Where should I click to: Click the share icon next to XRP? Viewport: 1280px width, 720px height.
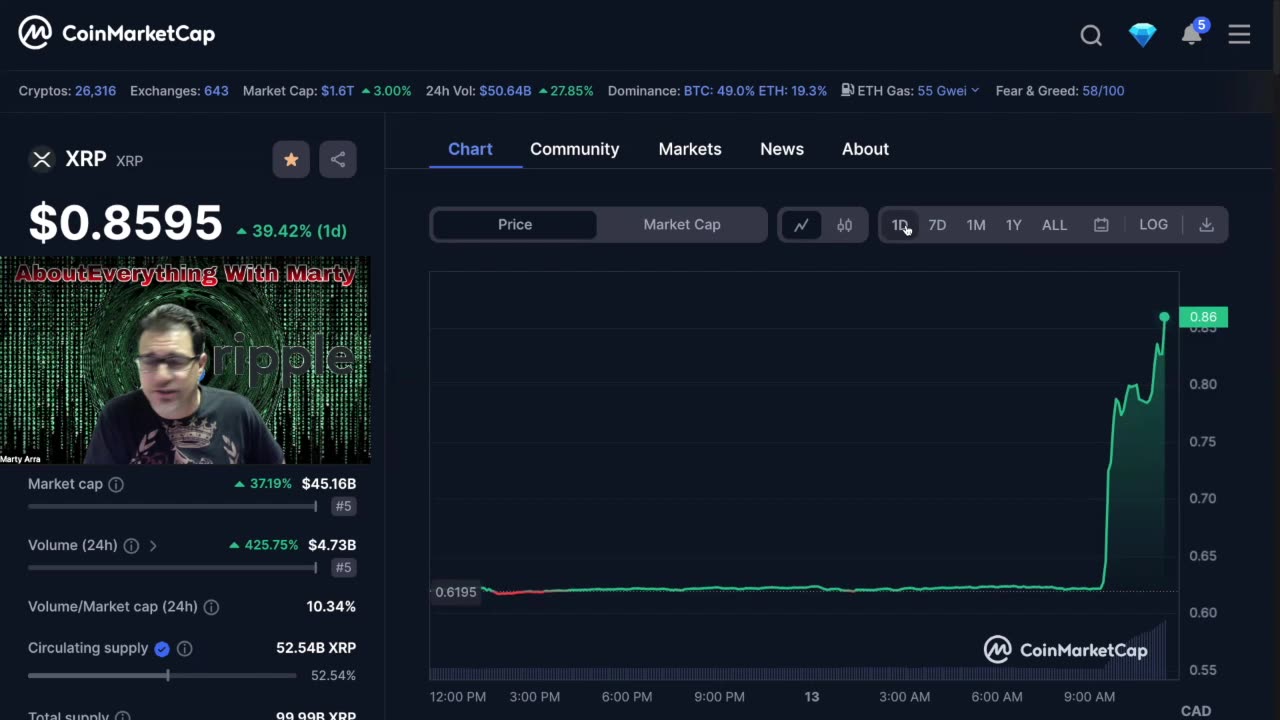click(x=338, y=159)
